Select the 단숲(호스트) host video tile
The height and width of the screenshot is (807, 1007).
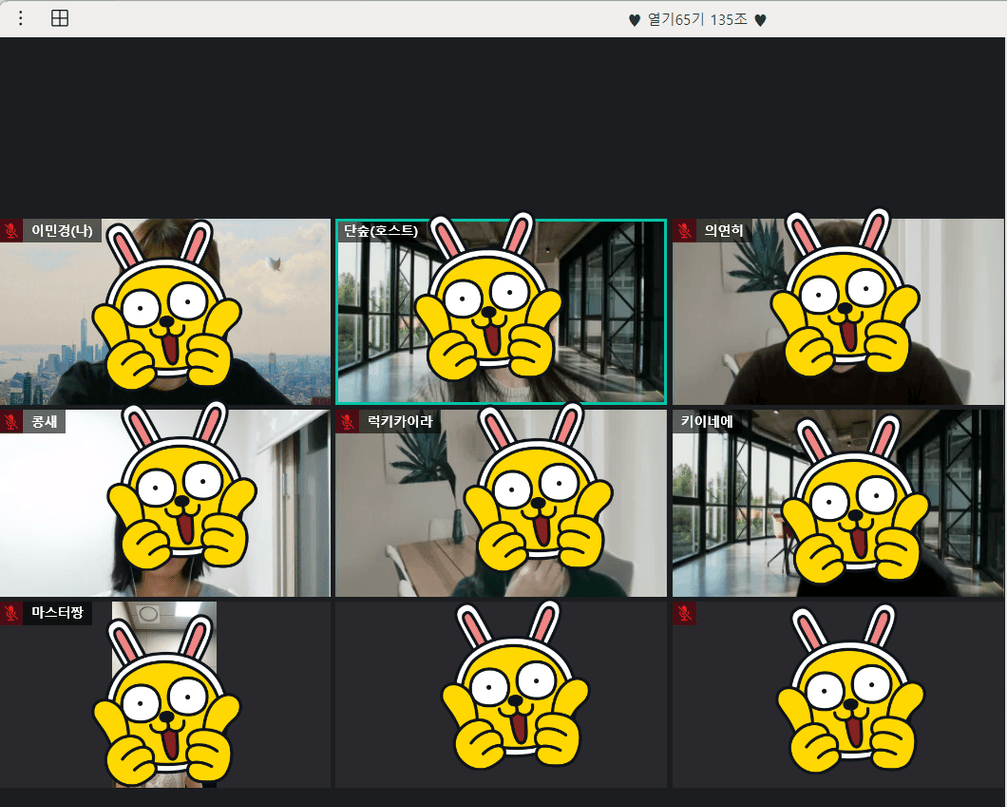click(501, 312)
